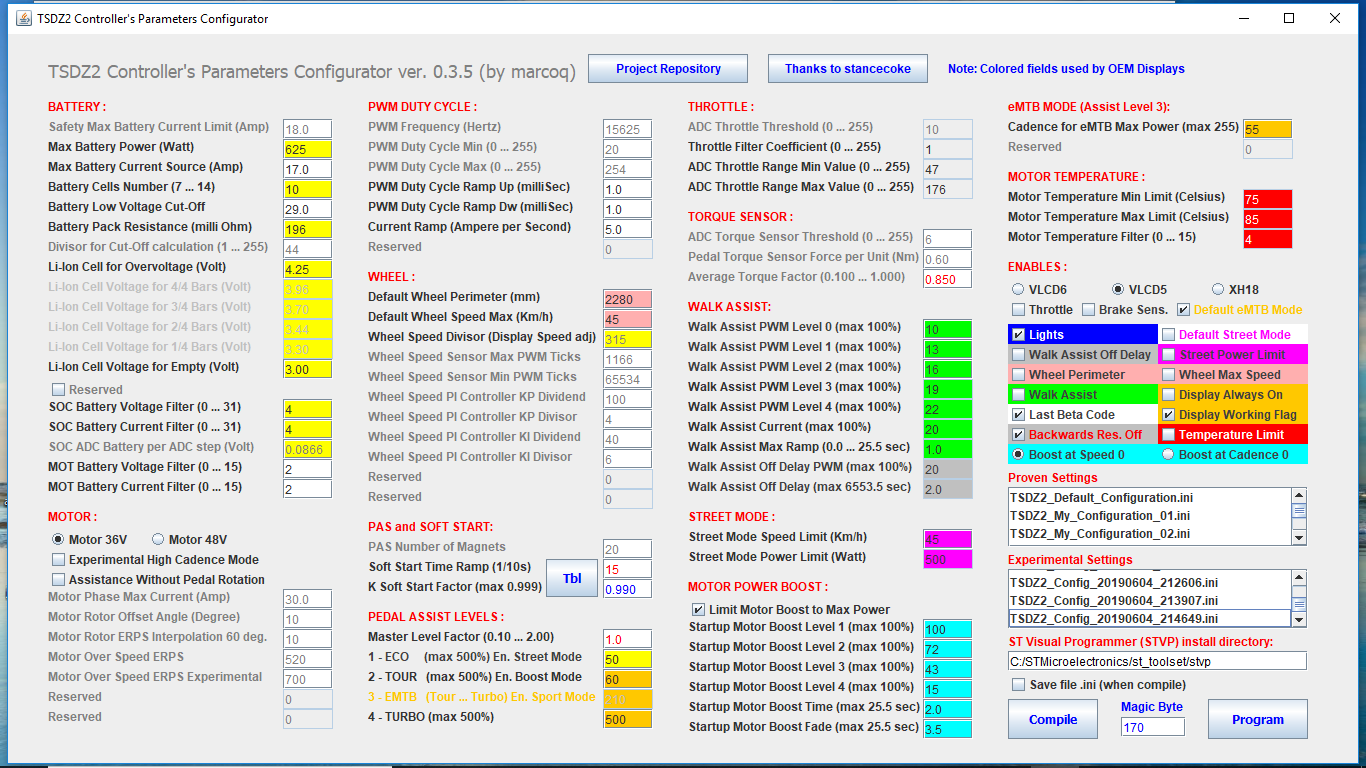This screenshot has width=1366, height=768.
Task: Enable Save file .ini when compile
Action: 1018,685
